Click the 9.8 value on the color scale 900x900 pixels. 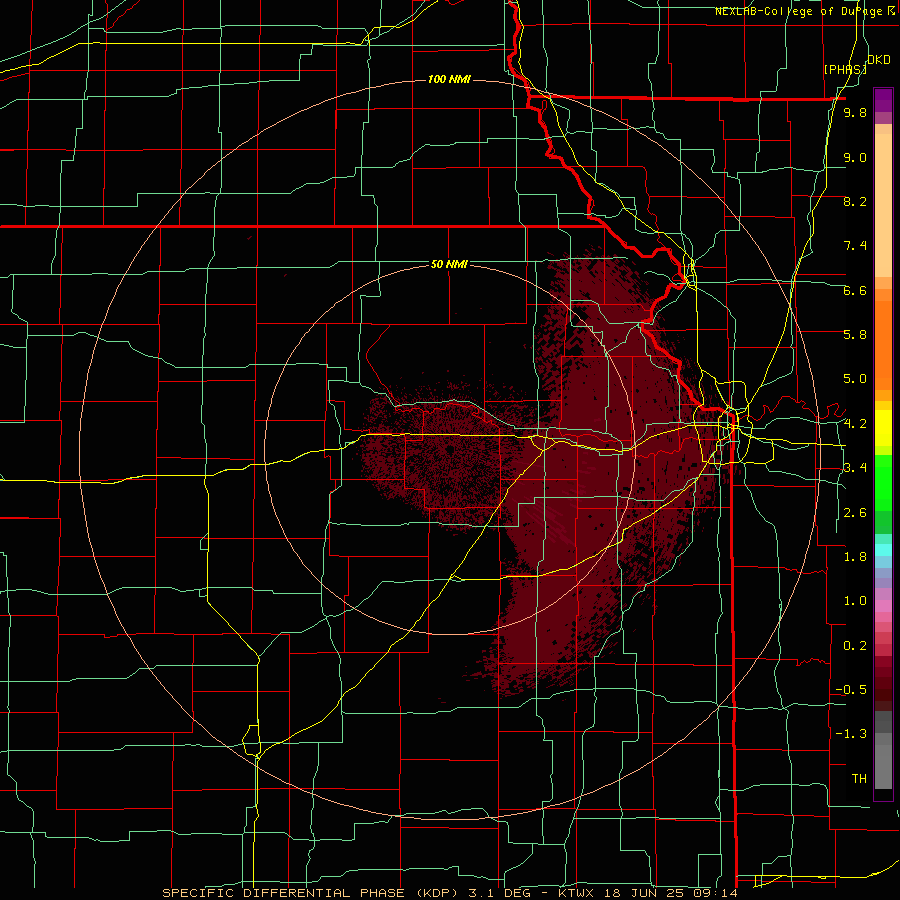(855, 112)
